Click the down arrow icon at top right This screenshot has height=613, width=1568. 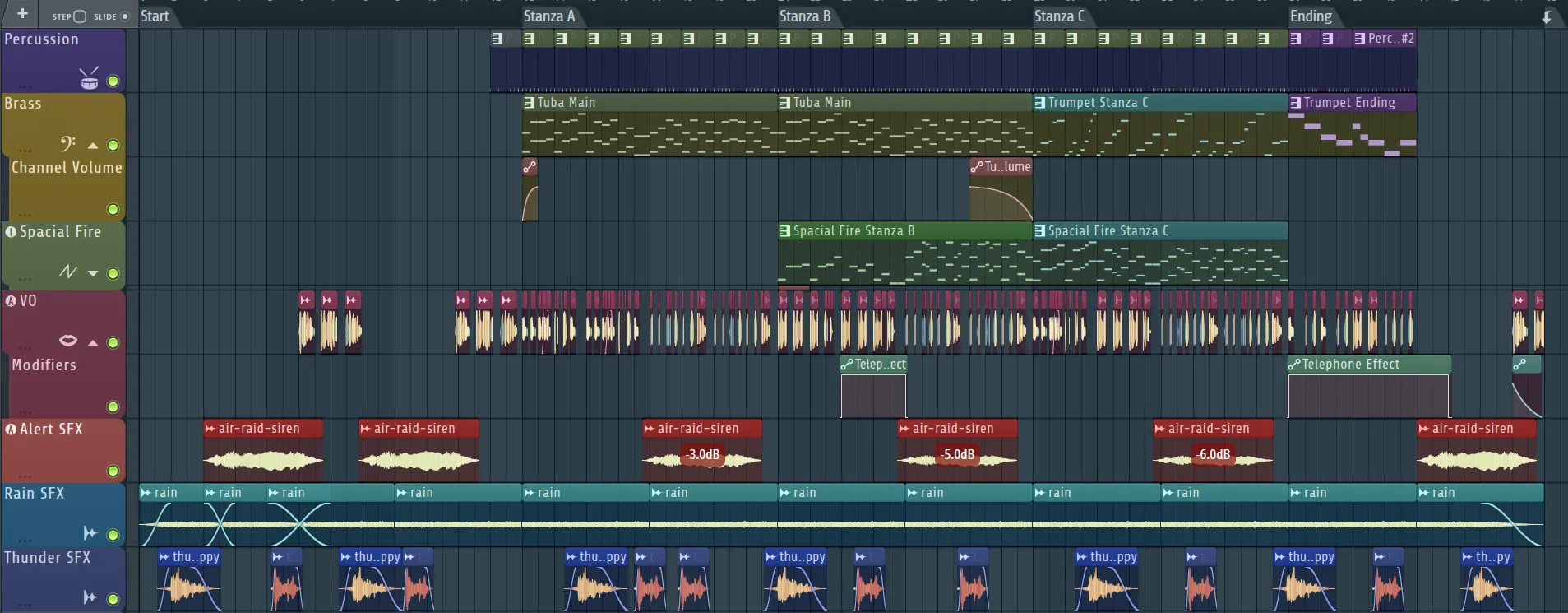click(1547, 16)
